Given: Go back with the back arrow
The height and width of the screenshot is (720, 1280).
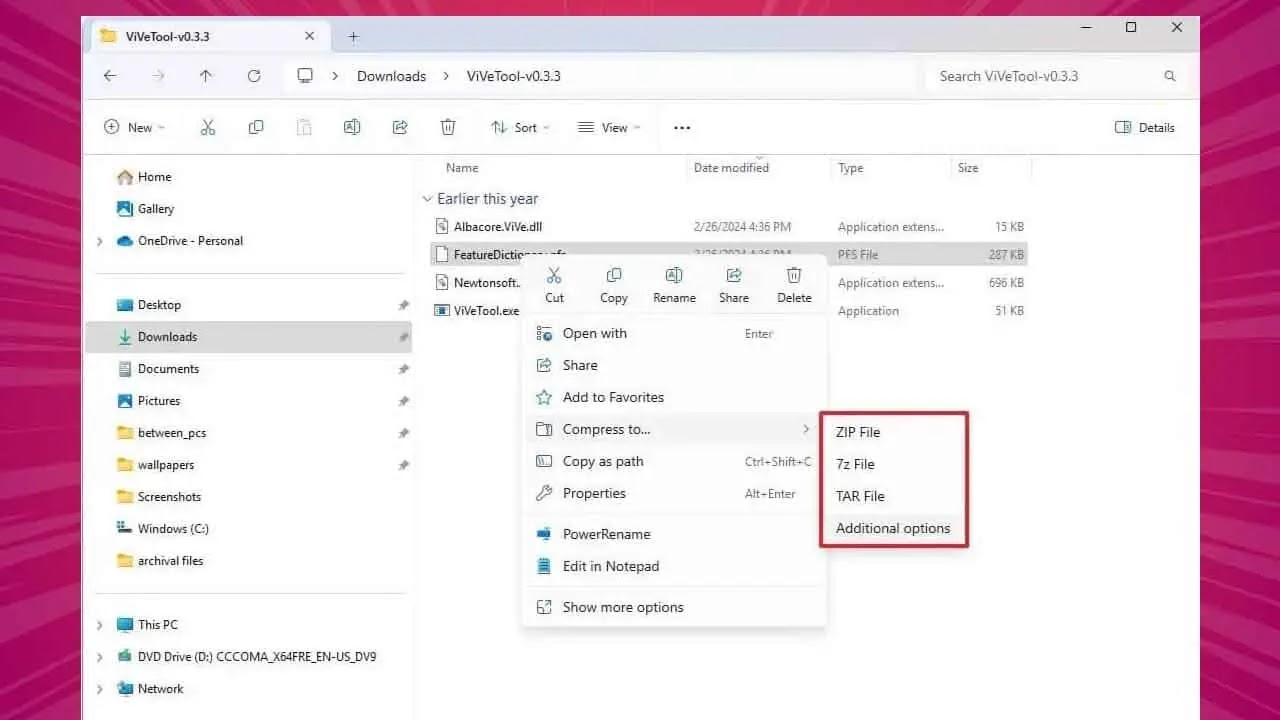Looking at the screenshot, I should [x=110, y=76].
